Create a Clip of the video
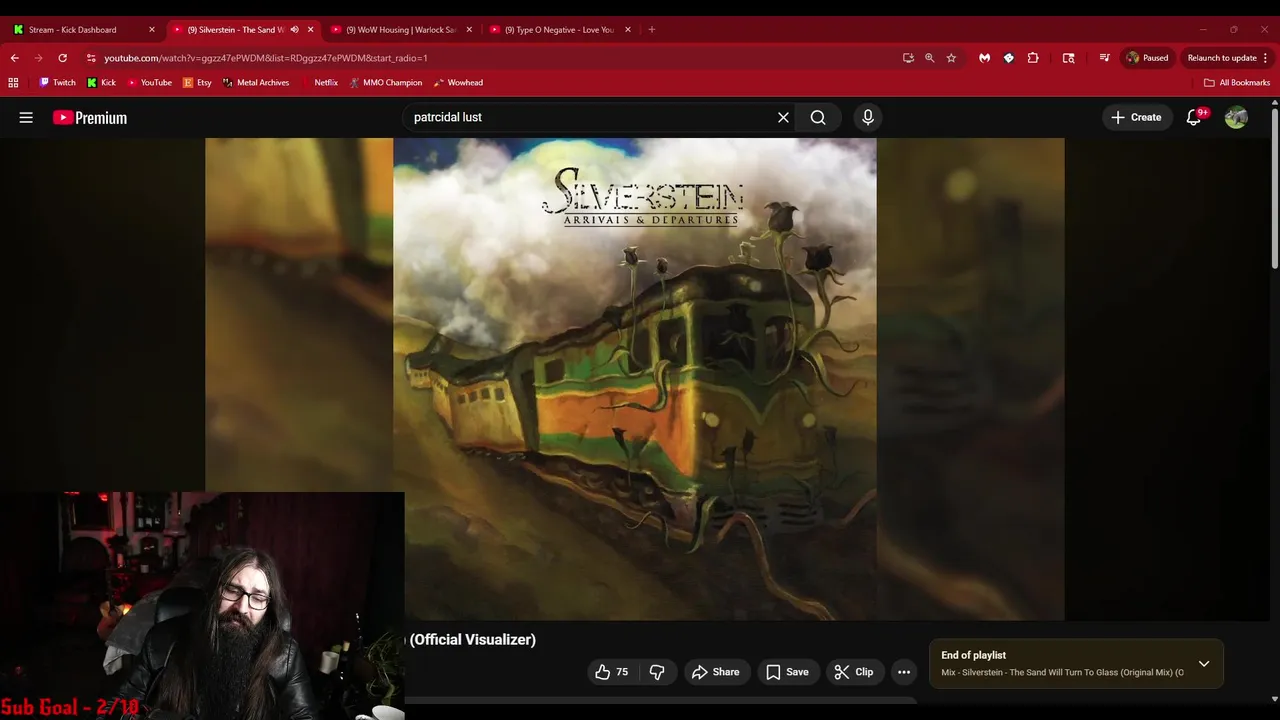The image size is (1280, 720). click(x=854, y=672)
